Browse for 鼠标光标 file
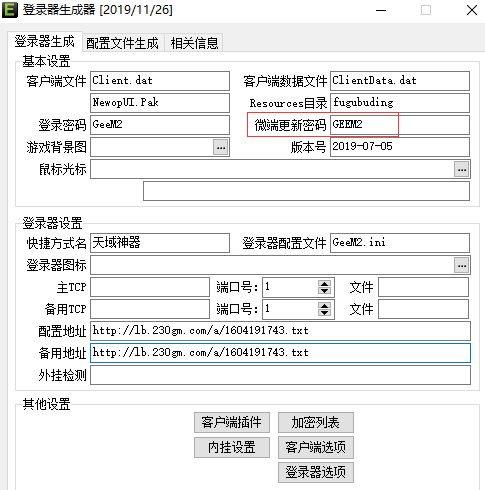This screenshot has height=490, width=485. tap(462, 169)
